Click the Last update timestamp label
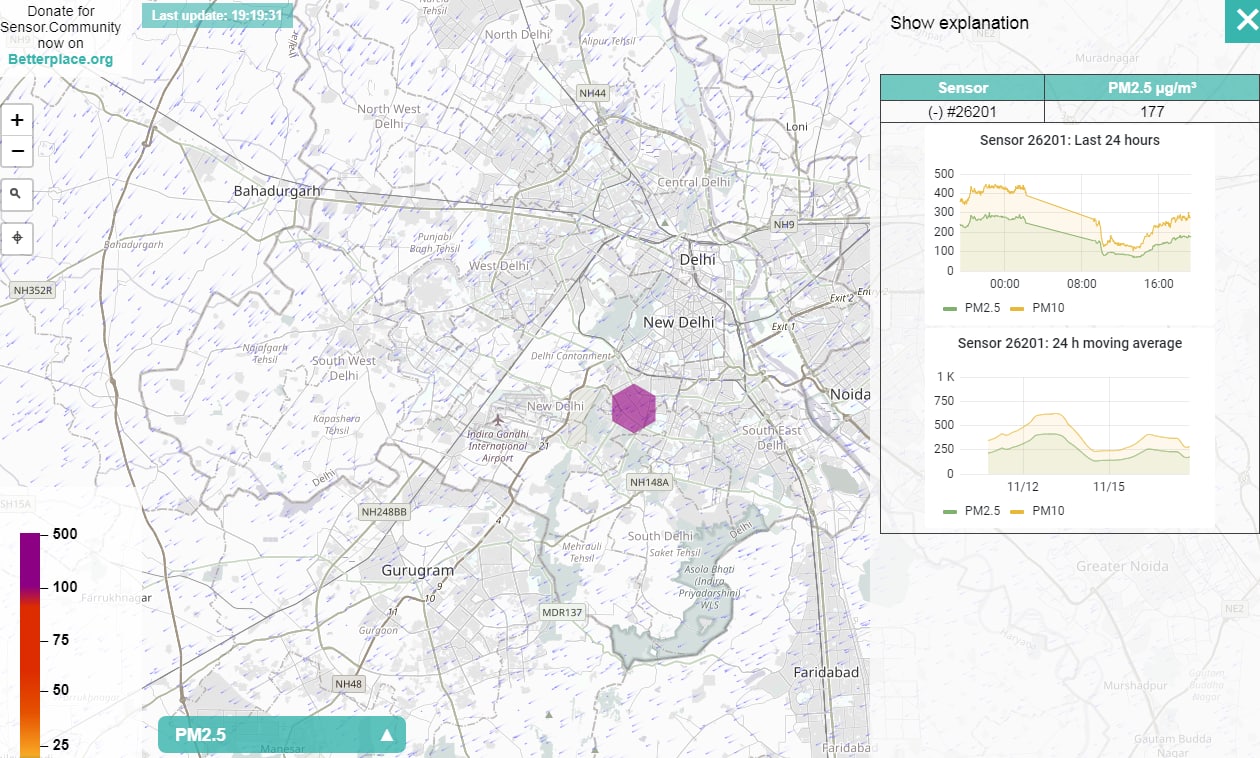This screenshot has width=1260, height=758. [217, 15]
